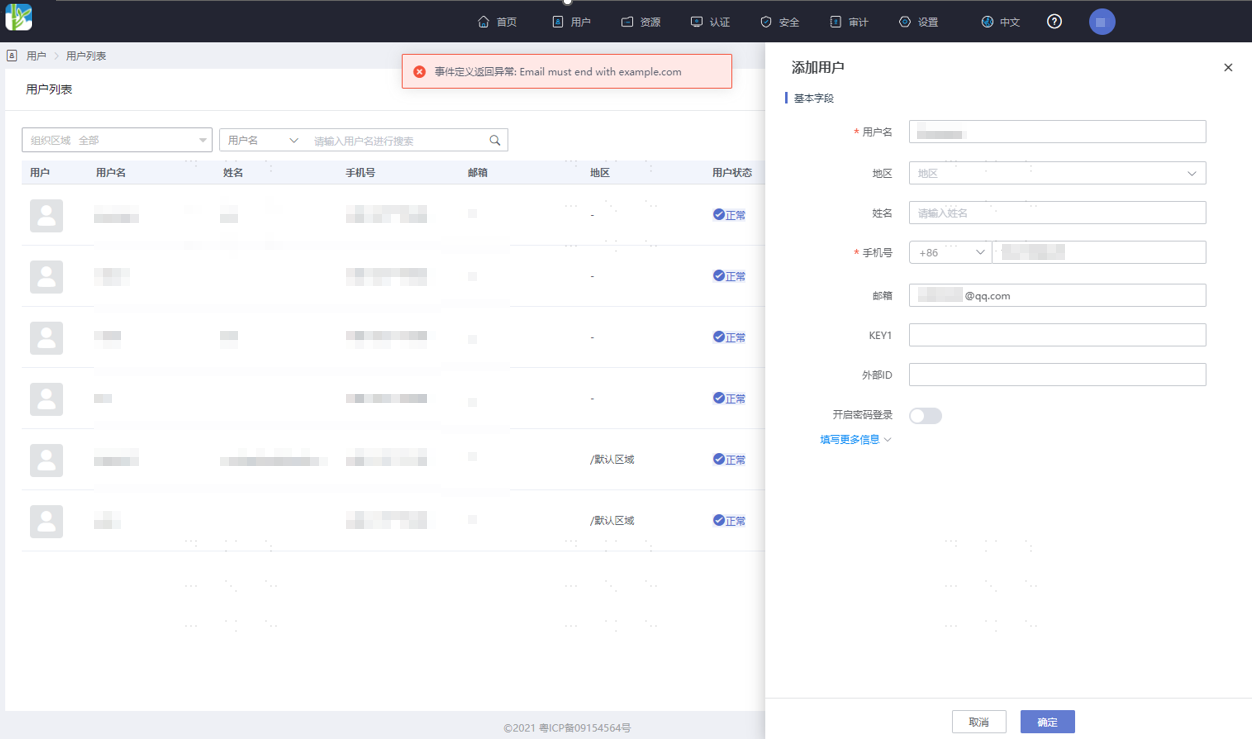1252x739 pixels.
Task: Open the 设置 menu in navigation
Action: pyautogui.click(x=918, y=22)
